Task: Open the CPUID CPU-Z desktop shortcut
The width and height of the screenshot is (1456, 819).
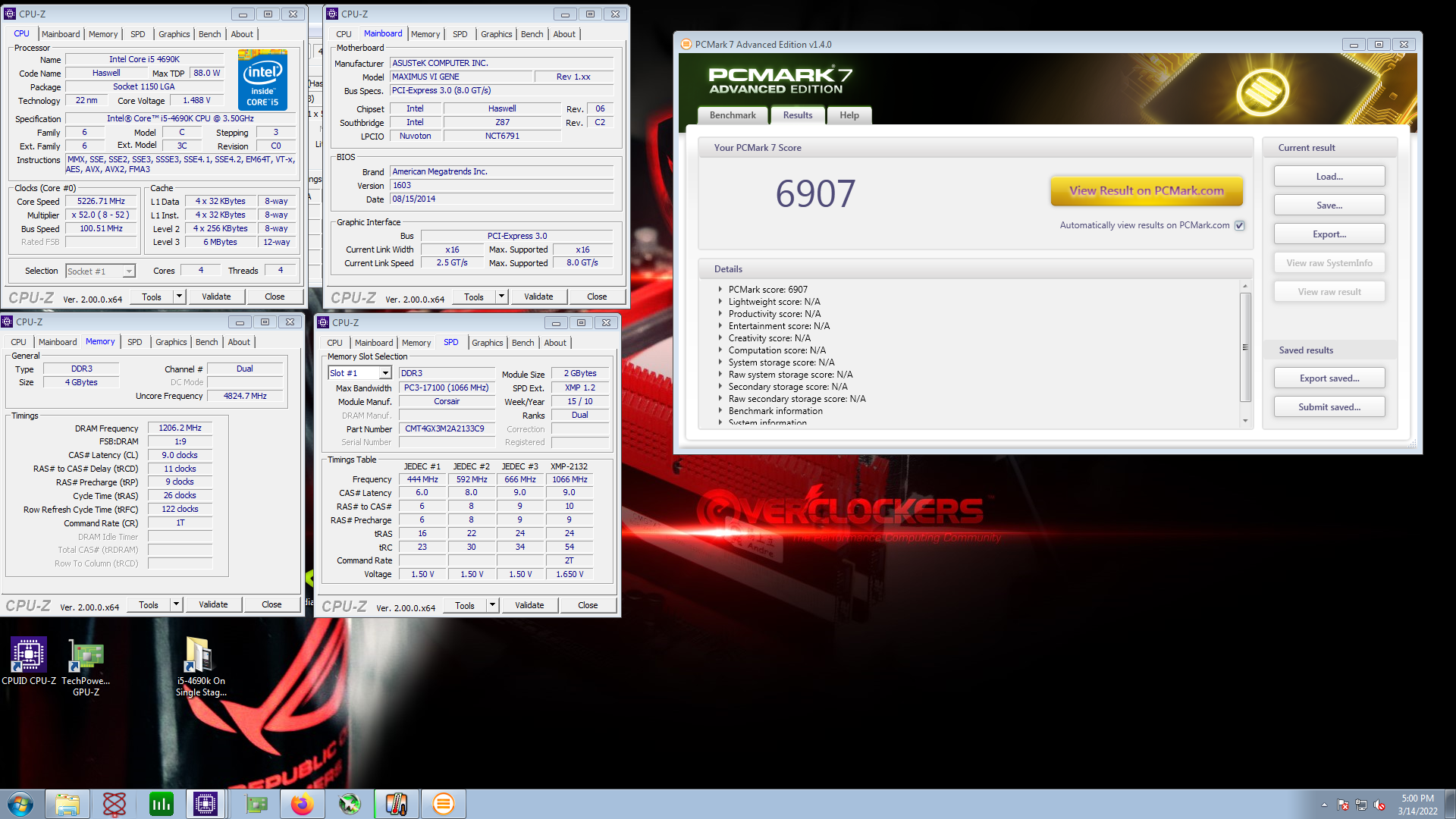Action: click(29, 661)
